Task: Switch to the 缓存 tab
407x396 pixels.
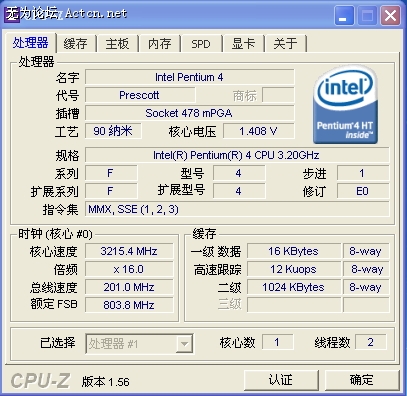Action: click(76, 44)
